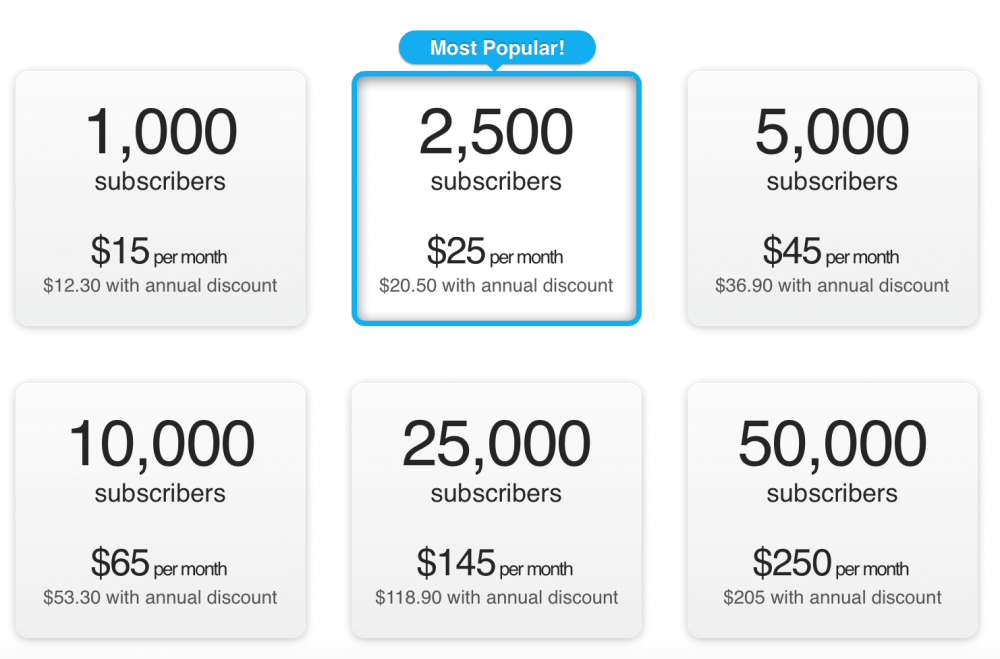
Task: Click the $145 per month price
Action: coord(495,563)
